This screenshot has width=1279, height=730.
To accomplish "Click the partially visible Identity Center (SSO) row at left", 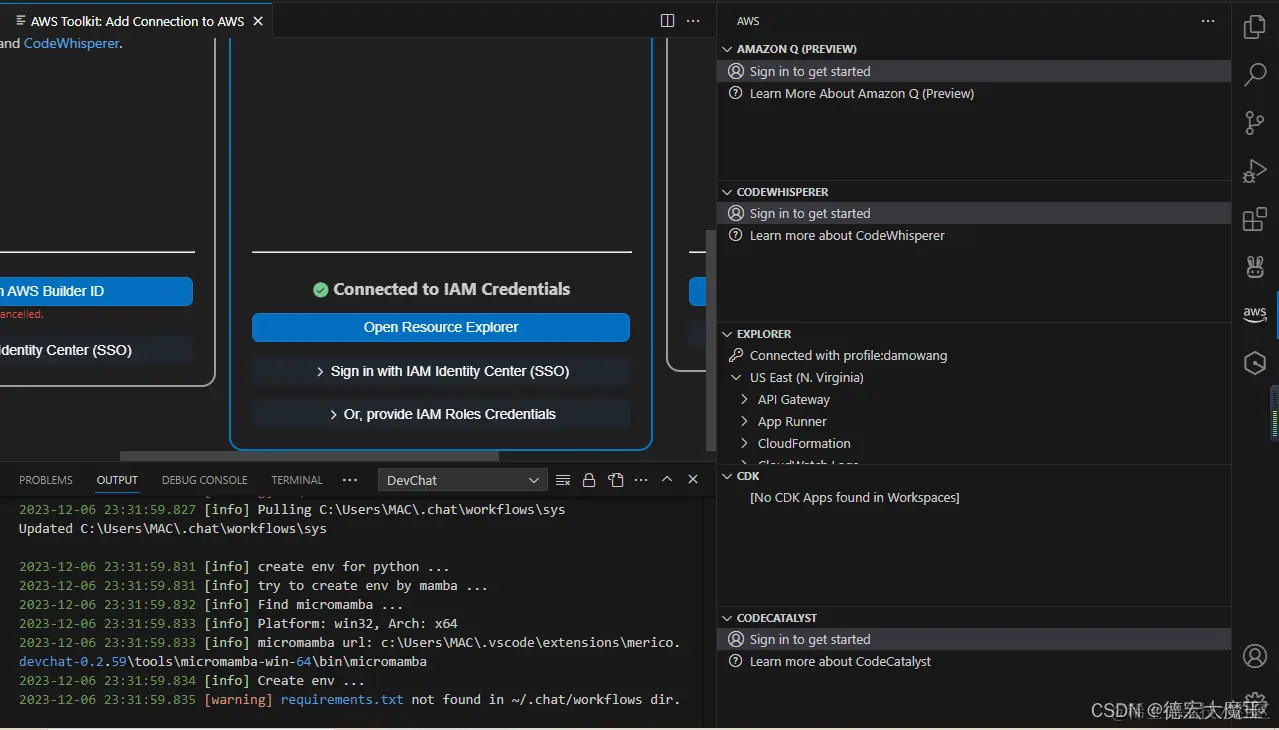I will pyautogui.click(x=96, y=350).
